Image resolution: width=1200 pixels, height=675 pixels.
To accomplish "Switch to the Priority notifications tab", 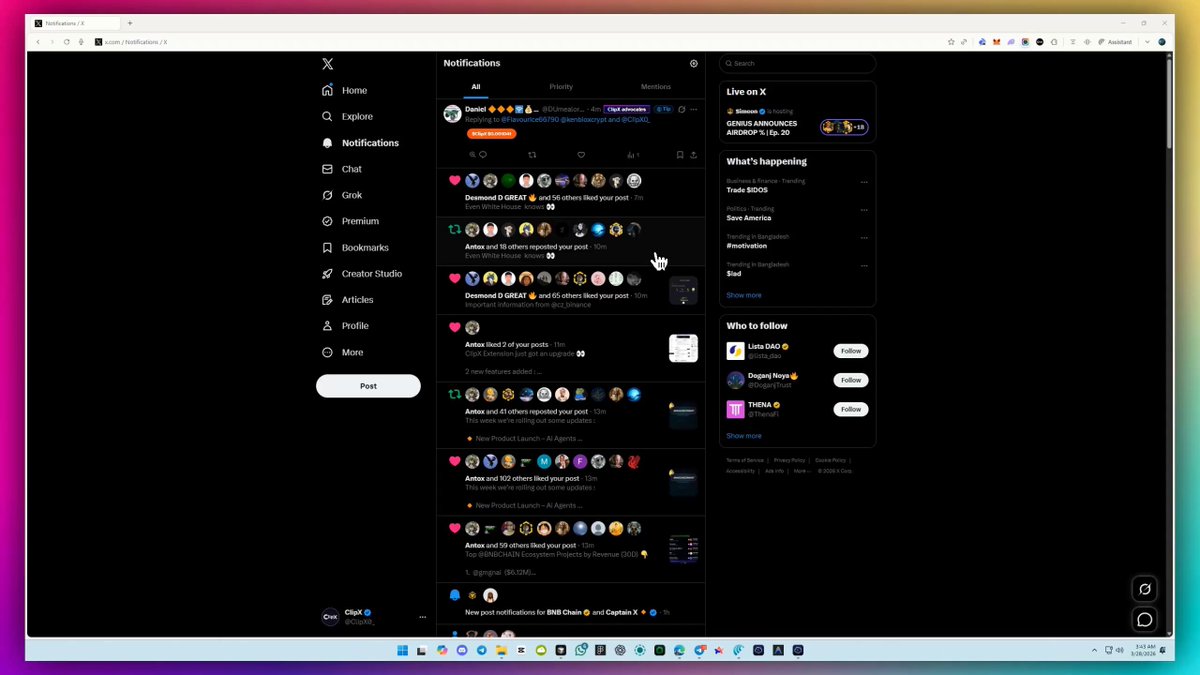I will 561,87.
